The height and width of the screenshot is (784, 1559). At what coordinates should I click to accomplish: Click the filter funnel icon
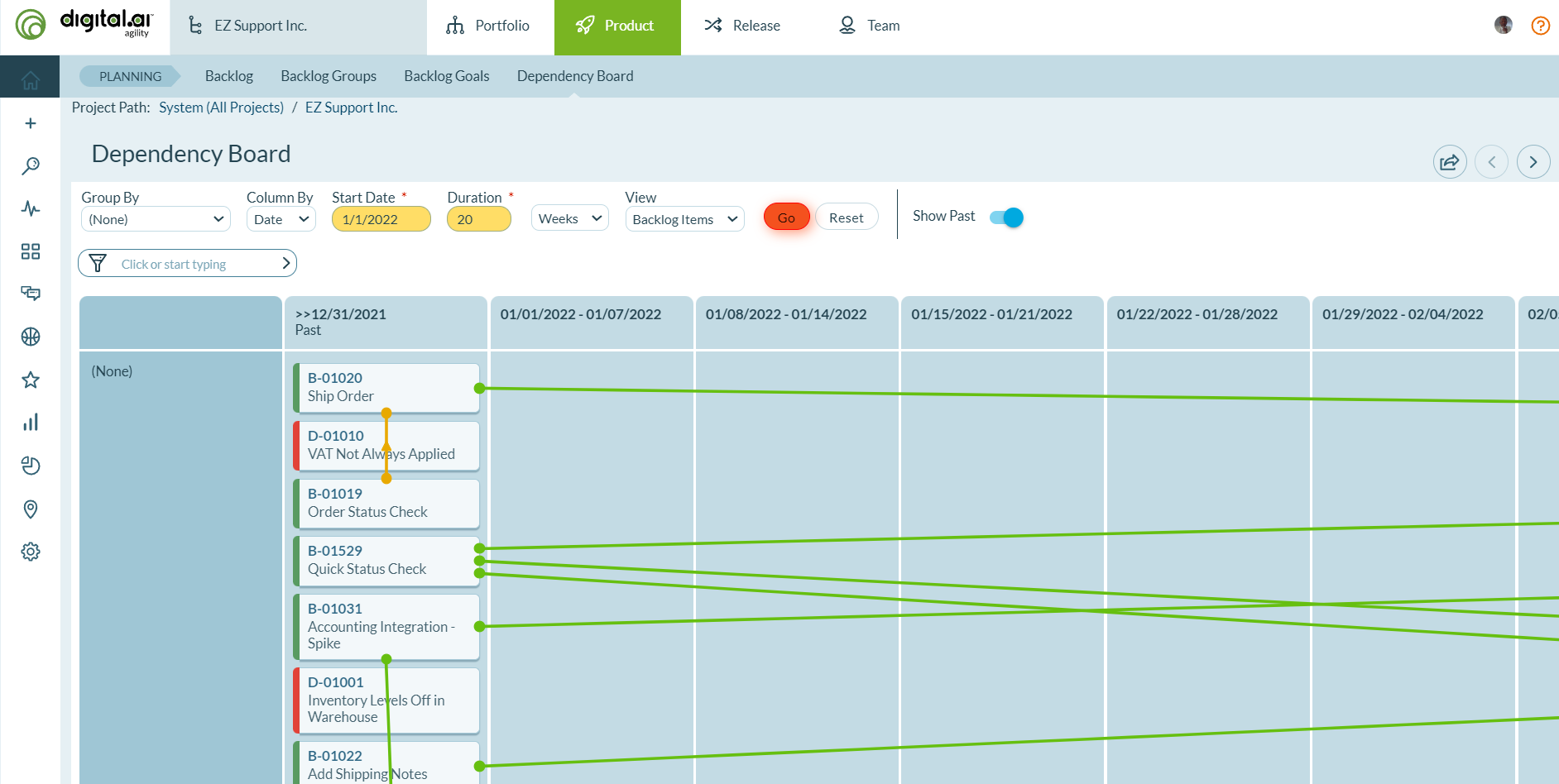(x=98, y=263)
